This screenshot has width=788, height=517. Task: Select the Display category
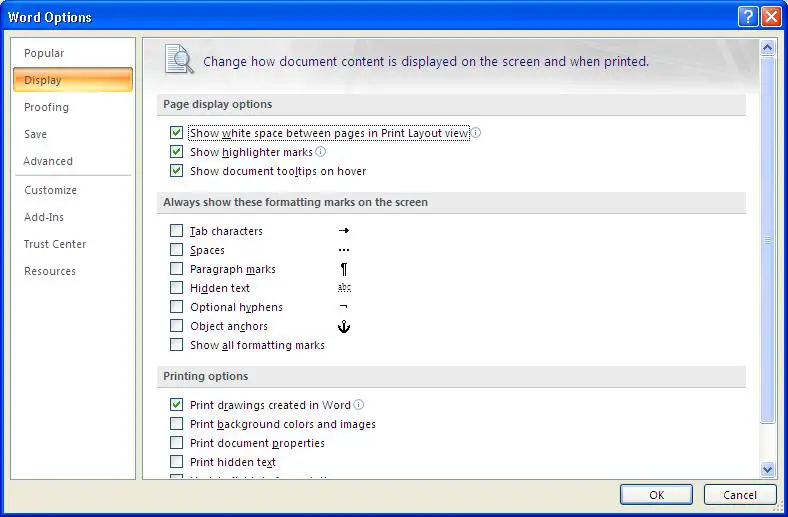pos(73,80)
